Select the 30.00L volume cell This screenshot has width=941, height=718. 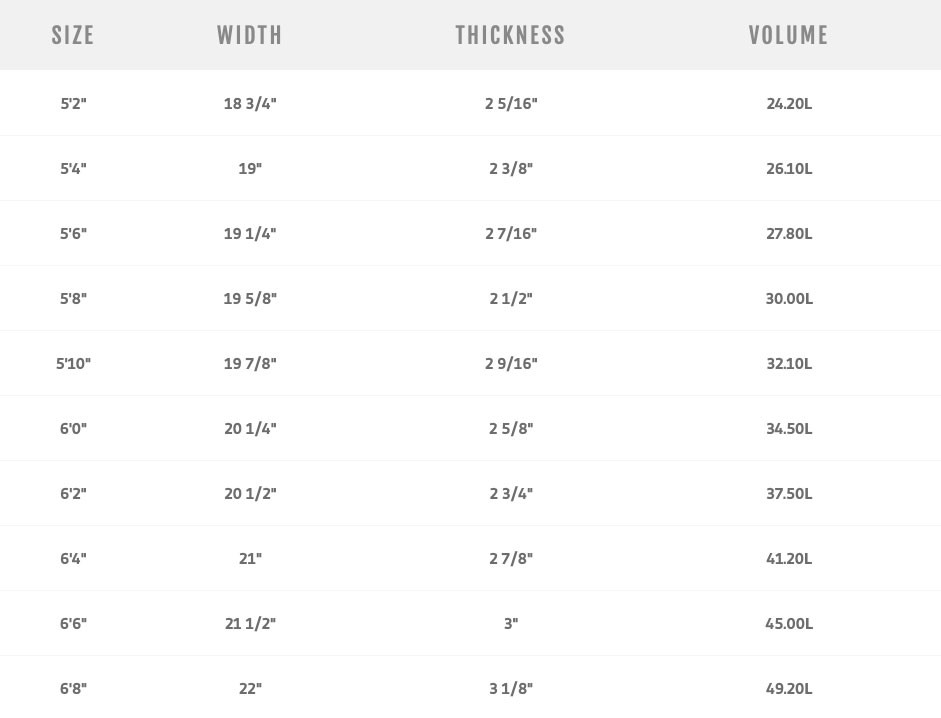pos(789,298)
